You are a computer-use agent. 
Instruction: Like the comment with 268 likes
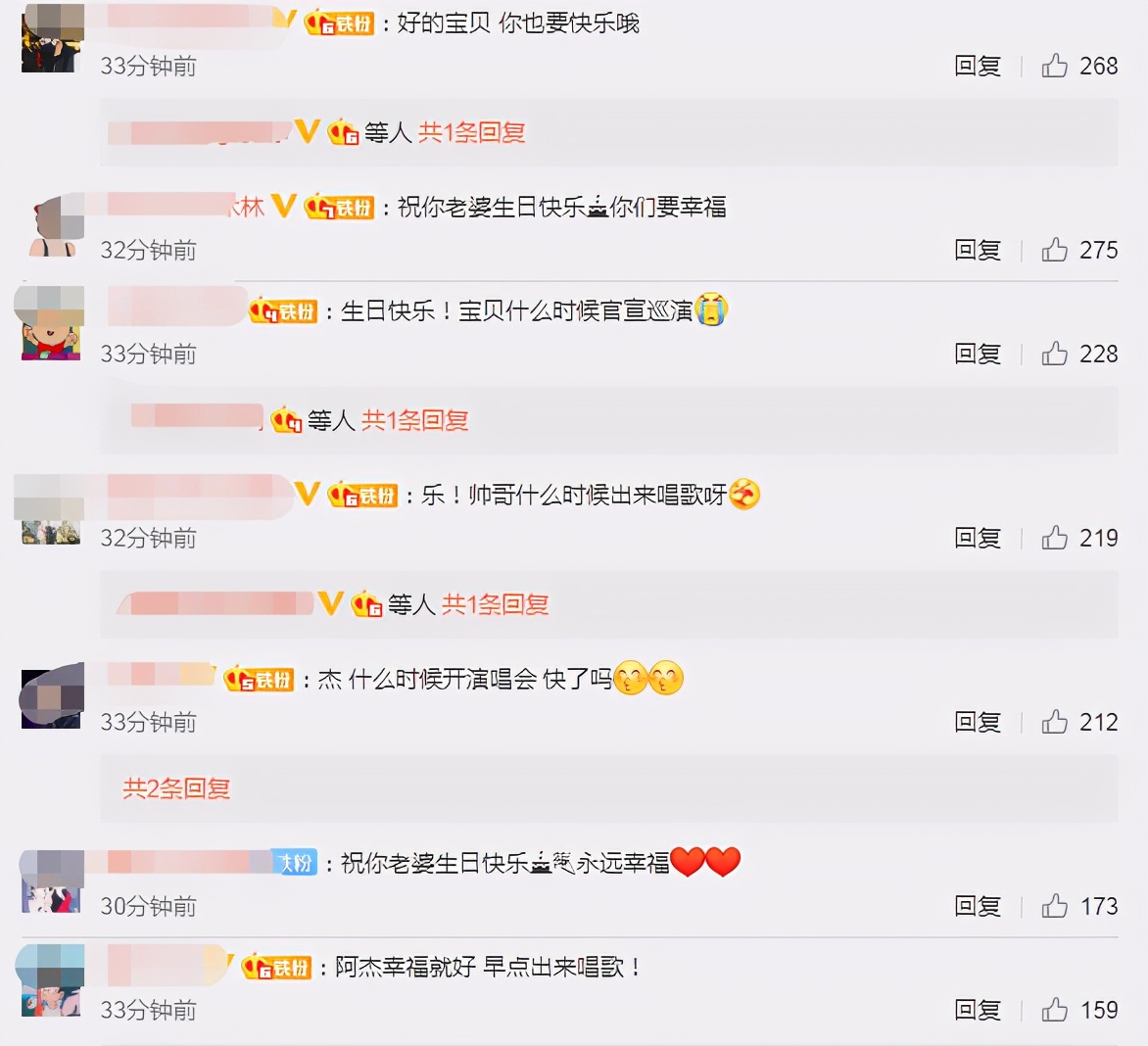pos(1054,66)
